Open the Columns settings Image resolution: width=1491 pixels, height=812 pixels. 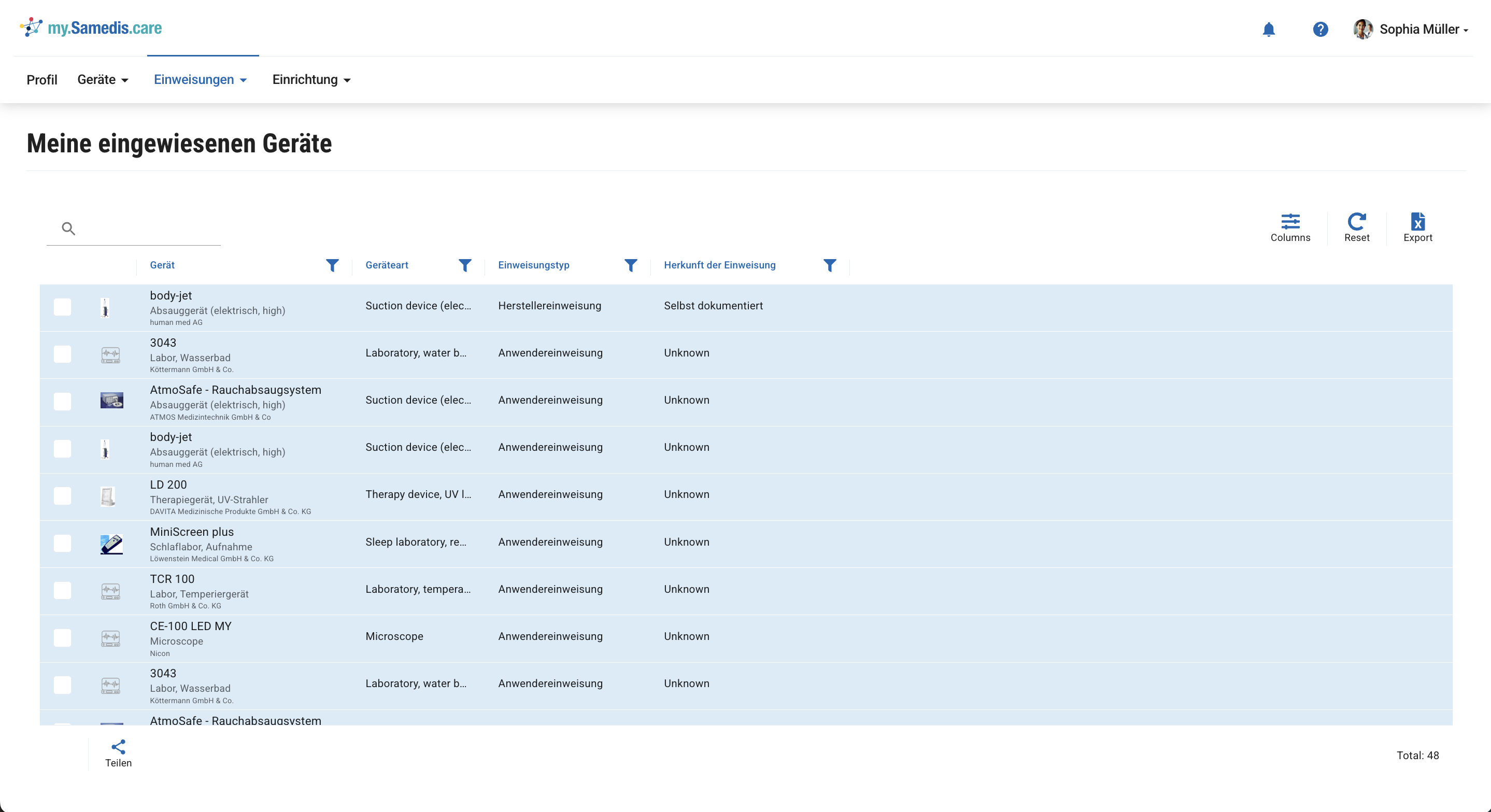pos(1289,227)
